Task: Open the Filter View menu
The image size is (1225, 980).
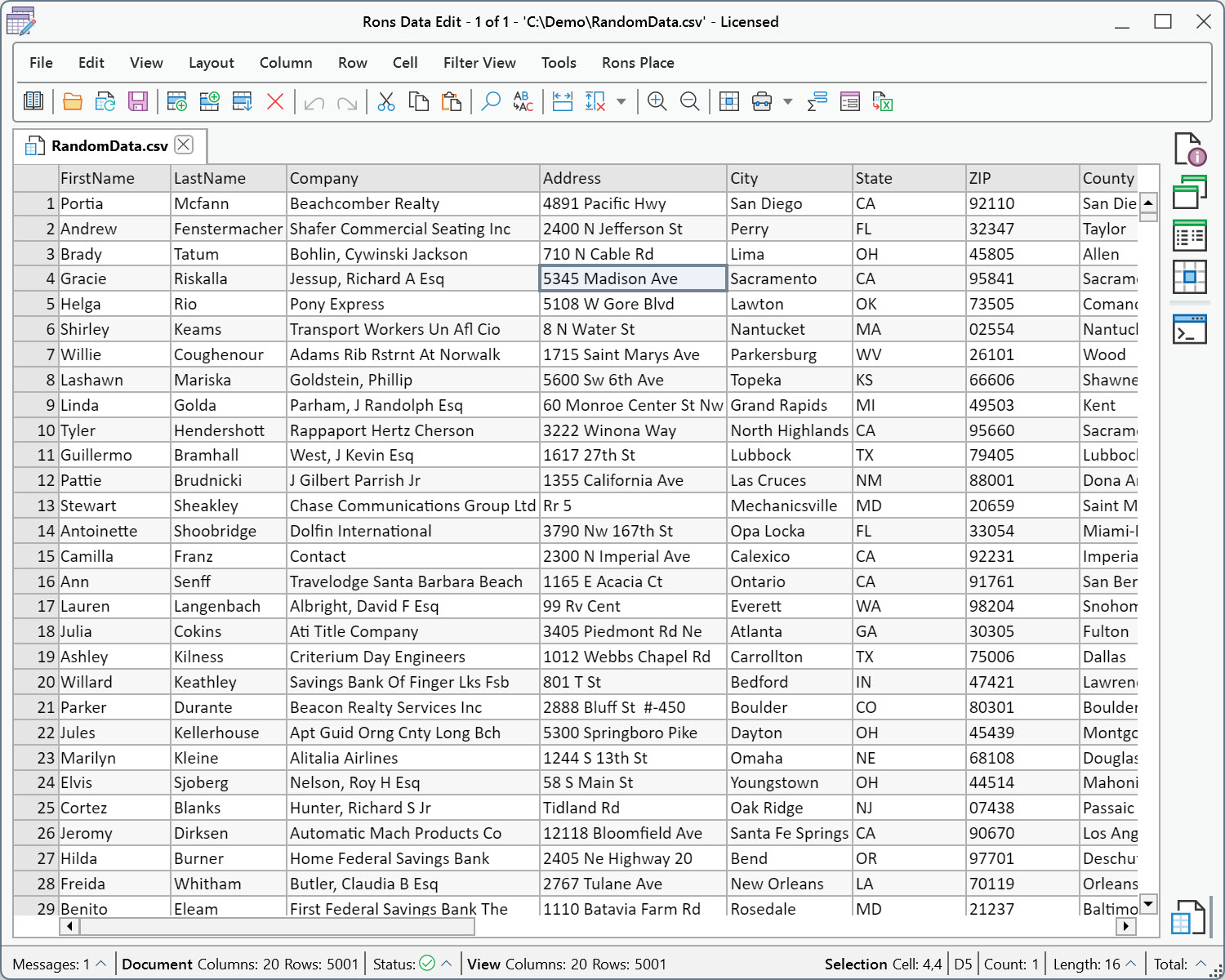Action: [x=479, y=63]
